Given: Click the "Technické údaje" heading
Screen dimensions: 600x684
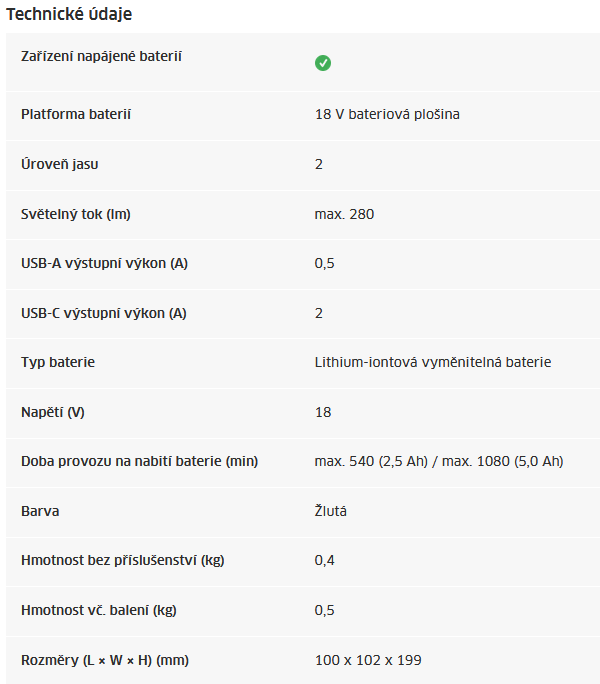Looking at the screenshot, I should click(69, 15).
